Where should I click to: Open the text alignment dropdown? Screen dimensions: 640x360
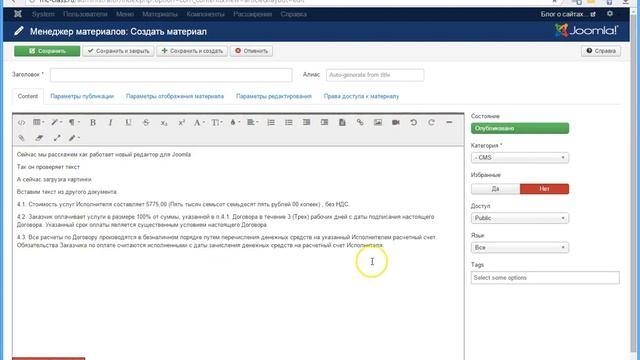point(252,122)
